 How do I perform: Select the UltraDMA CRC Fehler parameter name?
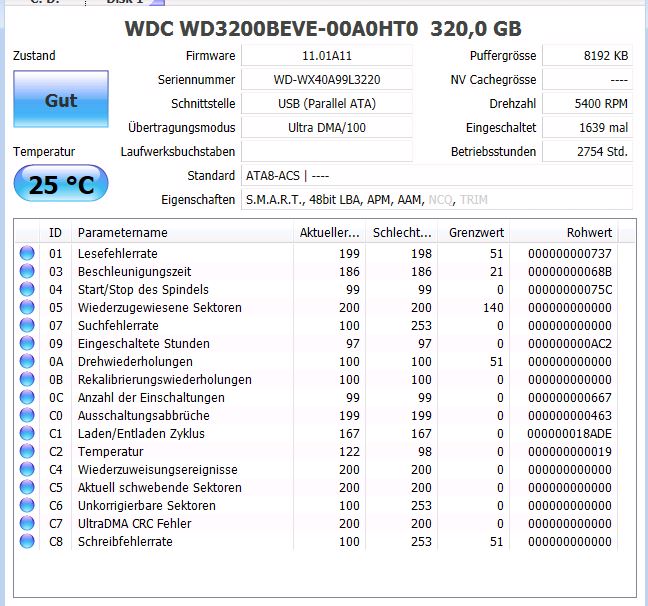point(135,523)
